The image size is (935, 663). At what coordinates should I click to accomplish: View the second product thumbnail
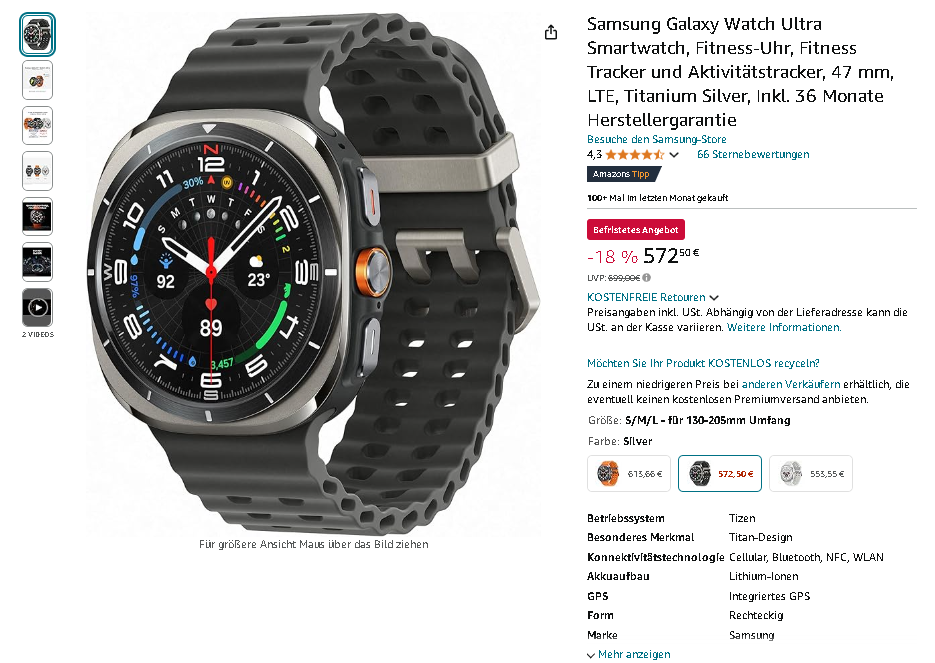click(38, 80)
